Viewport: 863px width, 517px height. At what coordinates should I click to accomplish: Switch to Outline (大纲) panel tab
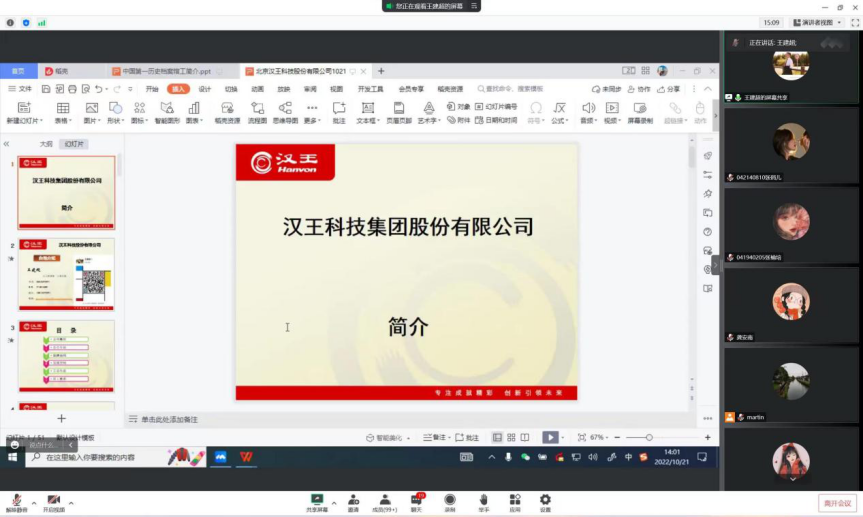[46, 144]
